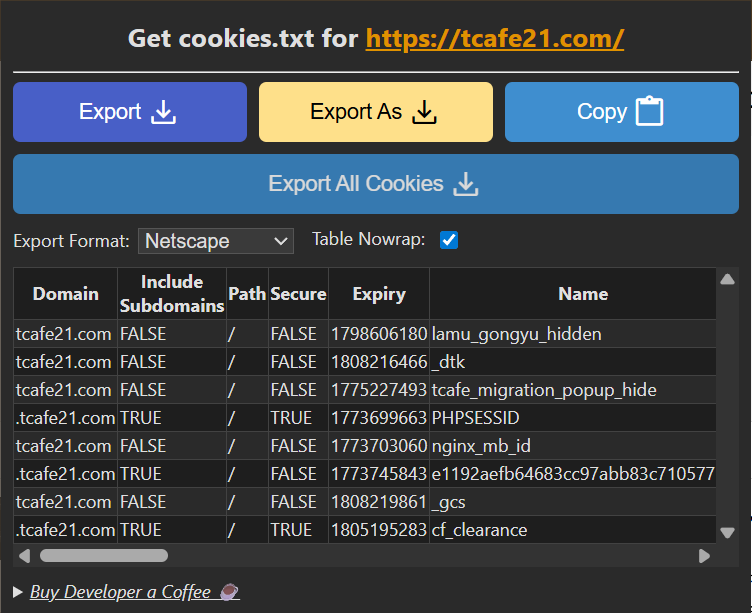Click the domain cell in cf_clearance row
The image size is (752, 613).
coord(66,530)
